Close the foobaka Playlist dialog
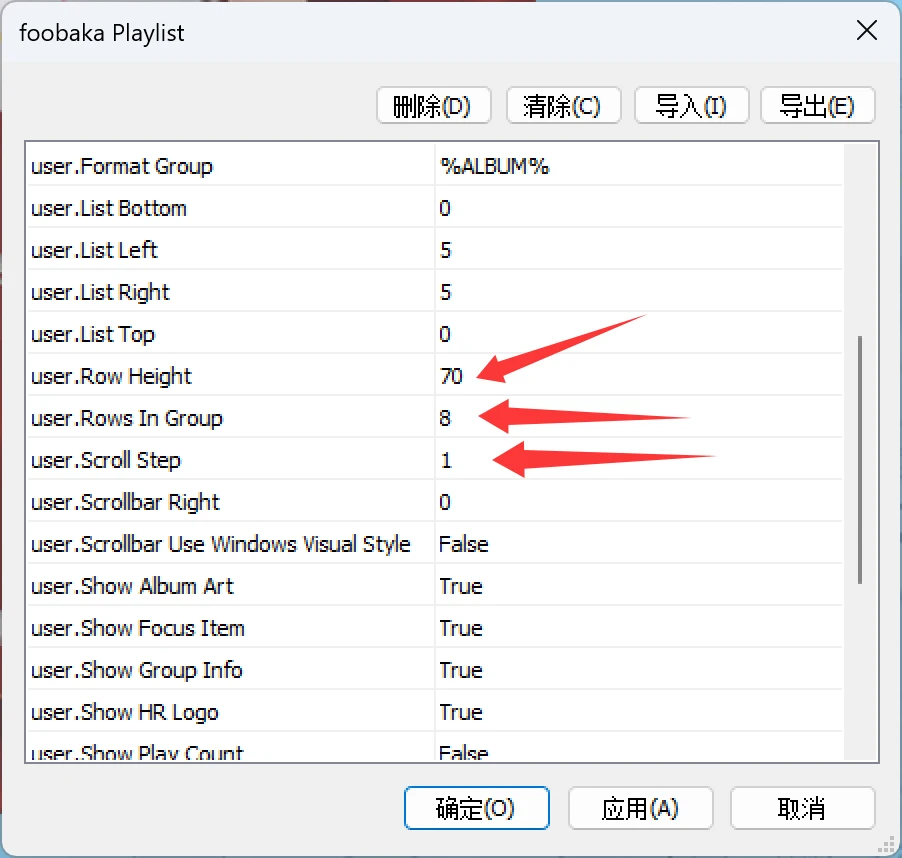Viewport: 902px width, 858px height. click(x=866, y=30)
